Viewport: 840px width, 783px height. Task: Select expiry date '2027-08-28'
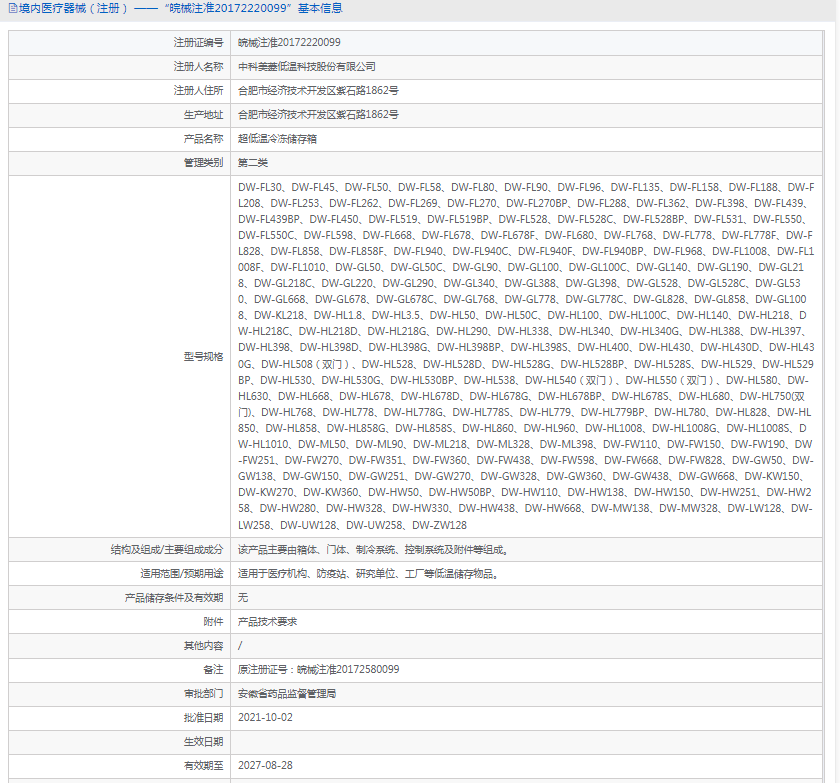click(x=265, y=766)
